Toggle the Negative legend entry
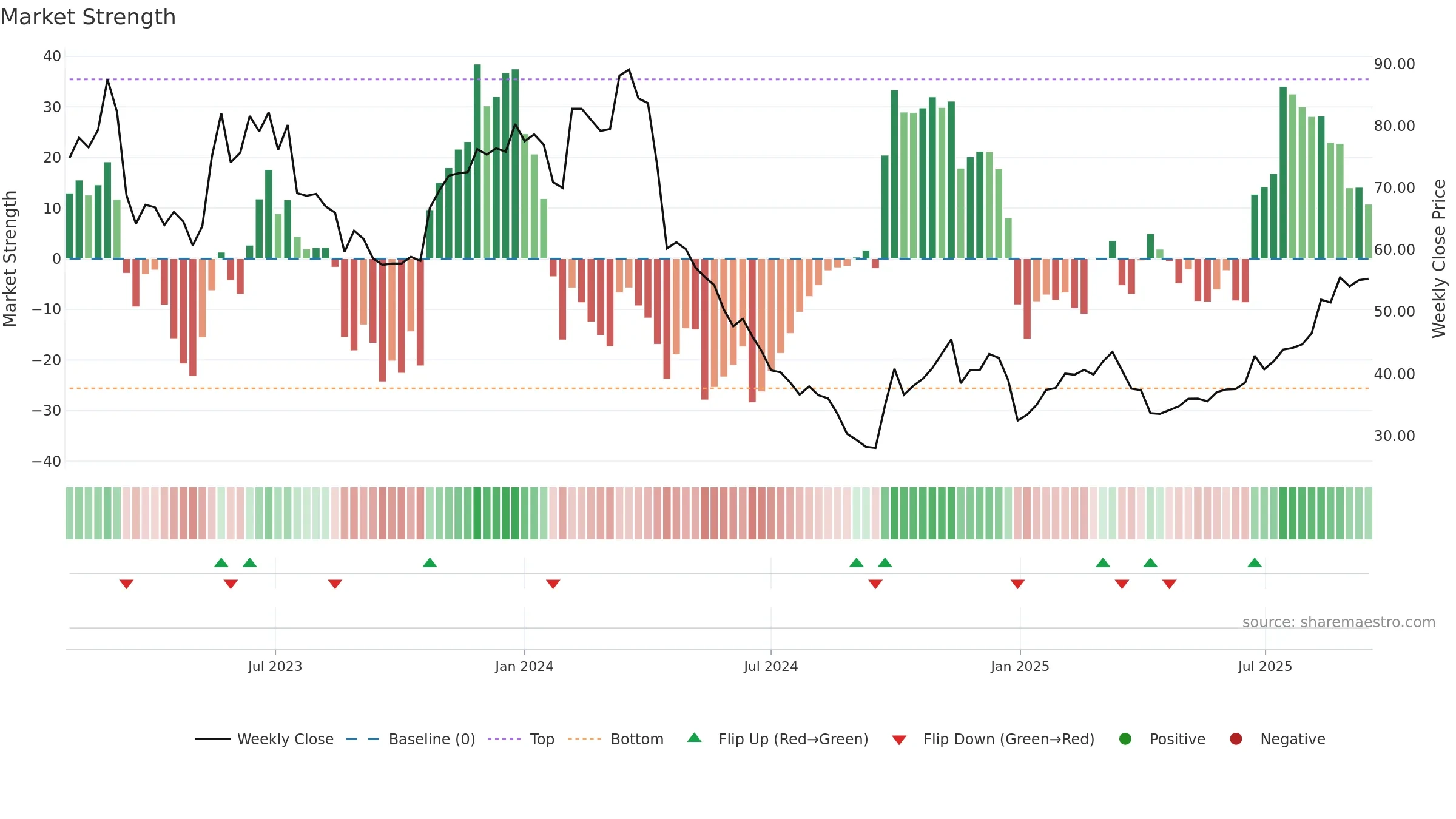This screenshot has width=1456, height=819. [x=1277, y=739]
